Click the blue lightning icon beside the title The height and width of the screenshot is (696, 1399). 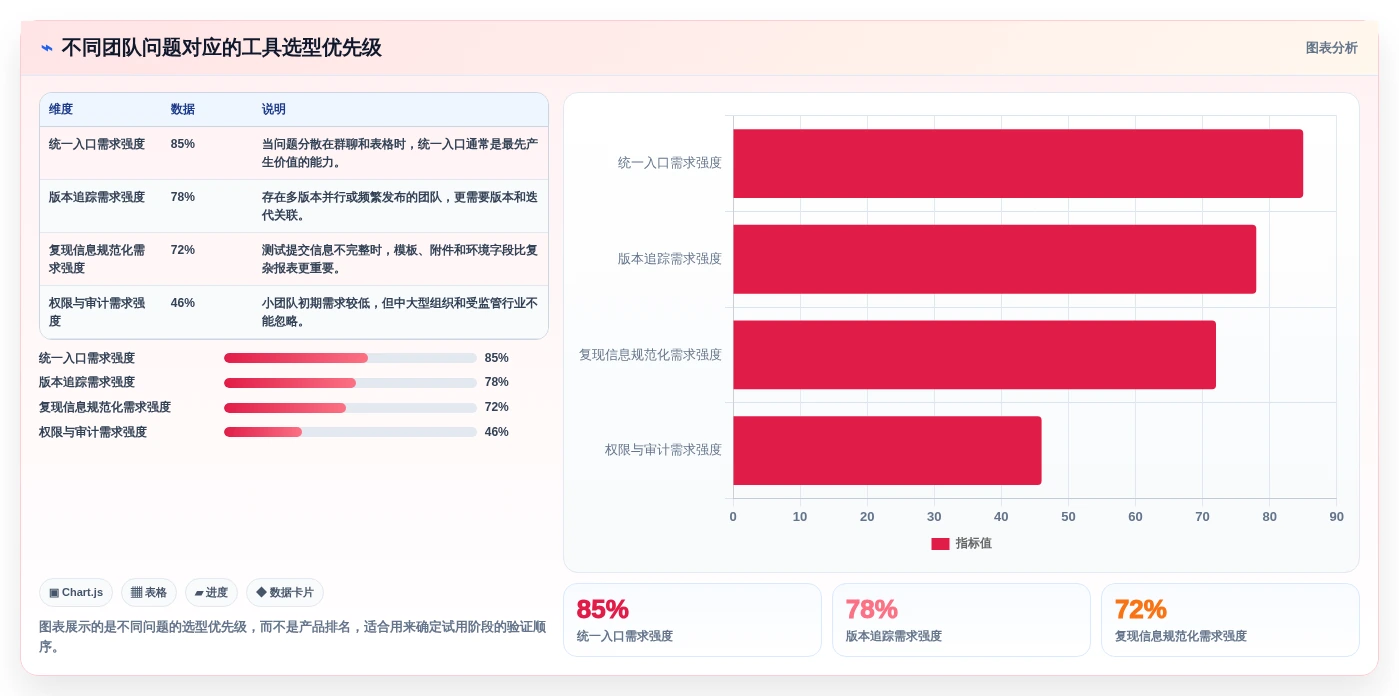[x=47, y=48]
